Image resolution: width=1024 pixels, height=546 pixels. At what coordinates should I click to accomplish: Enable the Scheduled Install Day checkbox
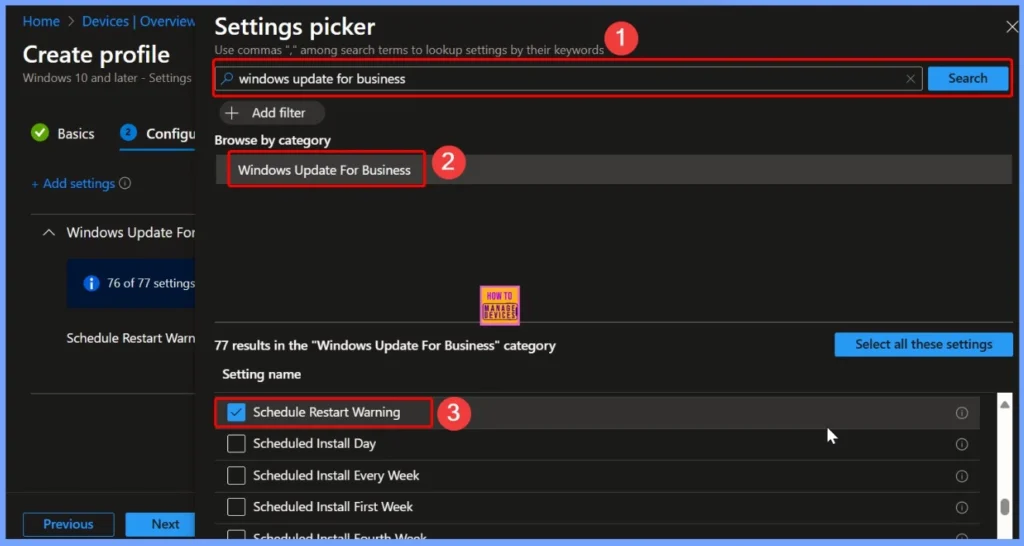coord(236,444)
